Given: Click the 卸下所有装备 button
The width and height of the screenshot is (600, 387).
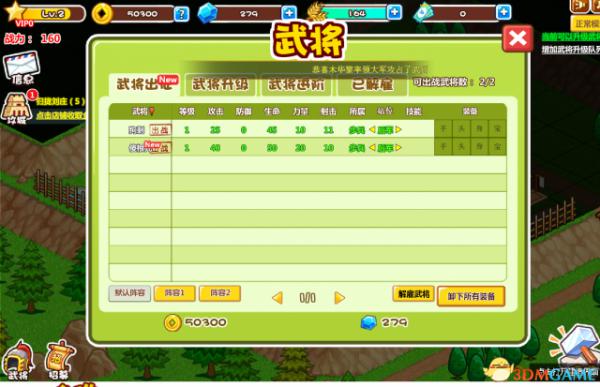Looking at the screenshot, I should (x=471, y=296).
